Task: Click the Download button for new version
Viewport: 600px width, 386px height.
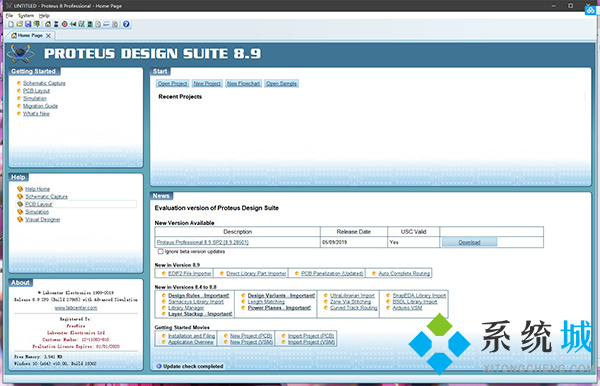Action: 470,242
